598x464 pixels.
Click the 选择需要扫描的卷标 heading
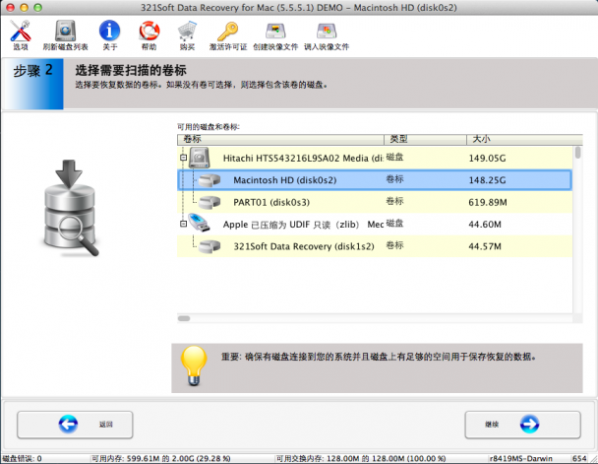(131, 70)
